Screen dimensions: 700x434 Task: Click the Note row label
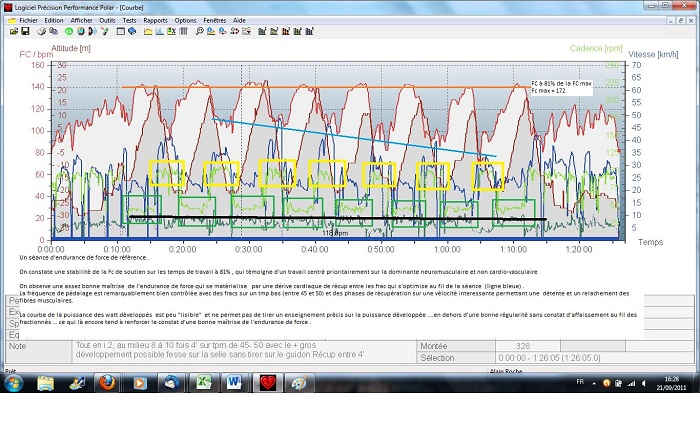[18, 346]
